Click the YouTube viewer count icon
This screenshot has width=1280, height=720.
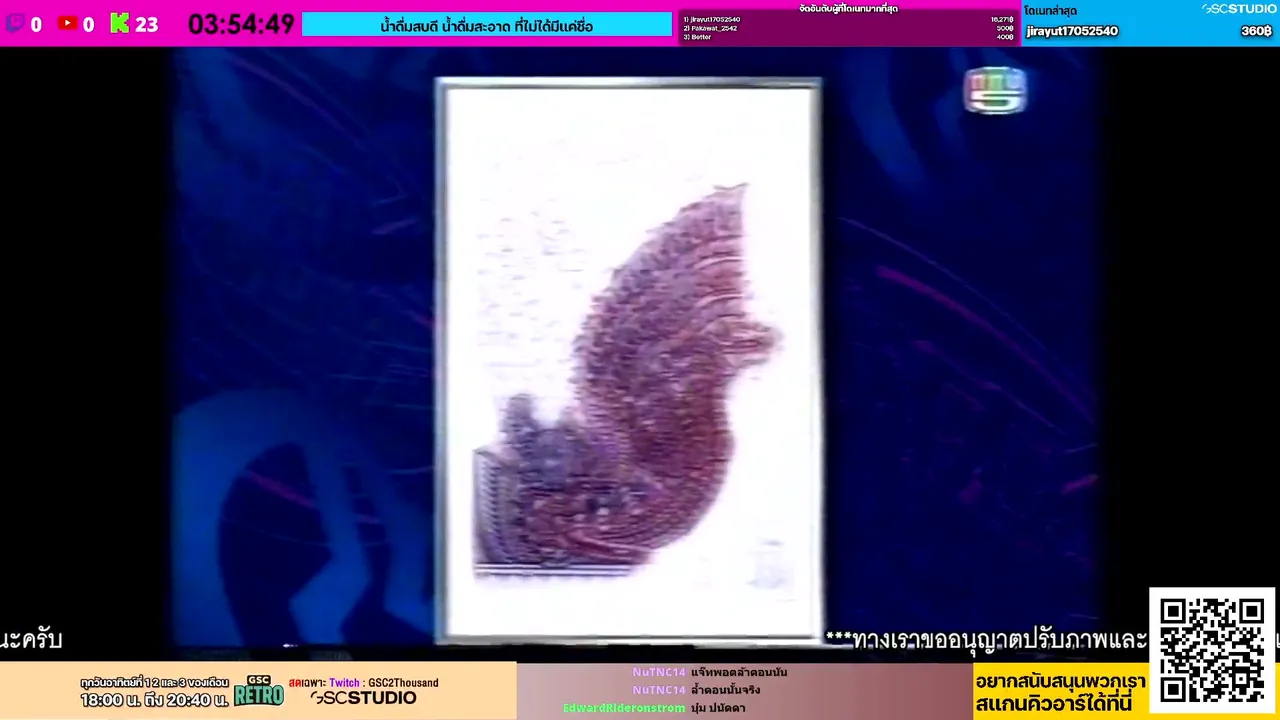point(67,23)
